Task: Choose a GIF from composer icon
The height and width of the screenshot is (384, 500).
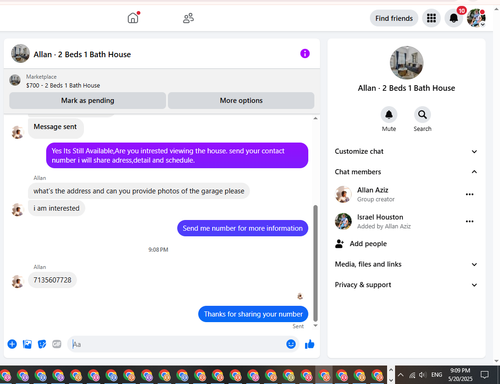Action: pos(57,344)
